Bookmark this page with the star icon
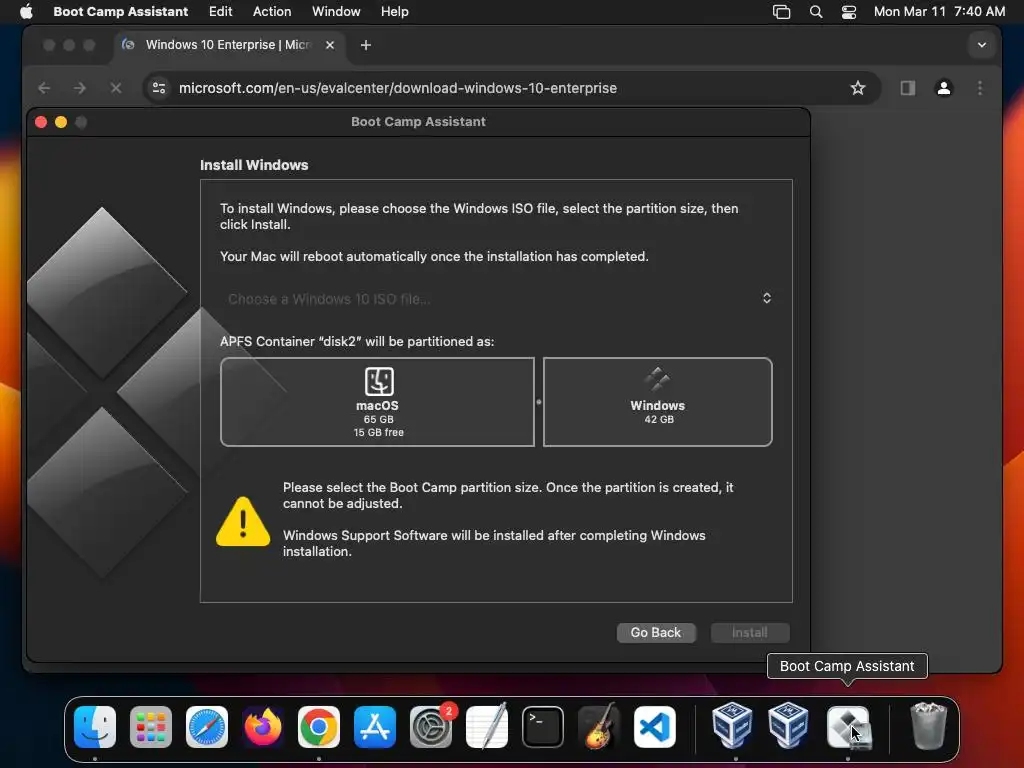 857,88
